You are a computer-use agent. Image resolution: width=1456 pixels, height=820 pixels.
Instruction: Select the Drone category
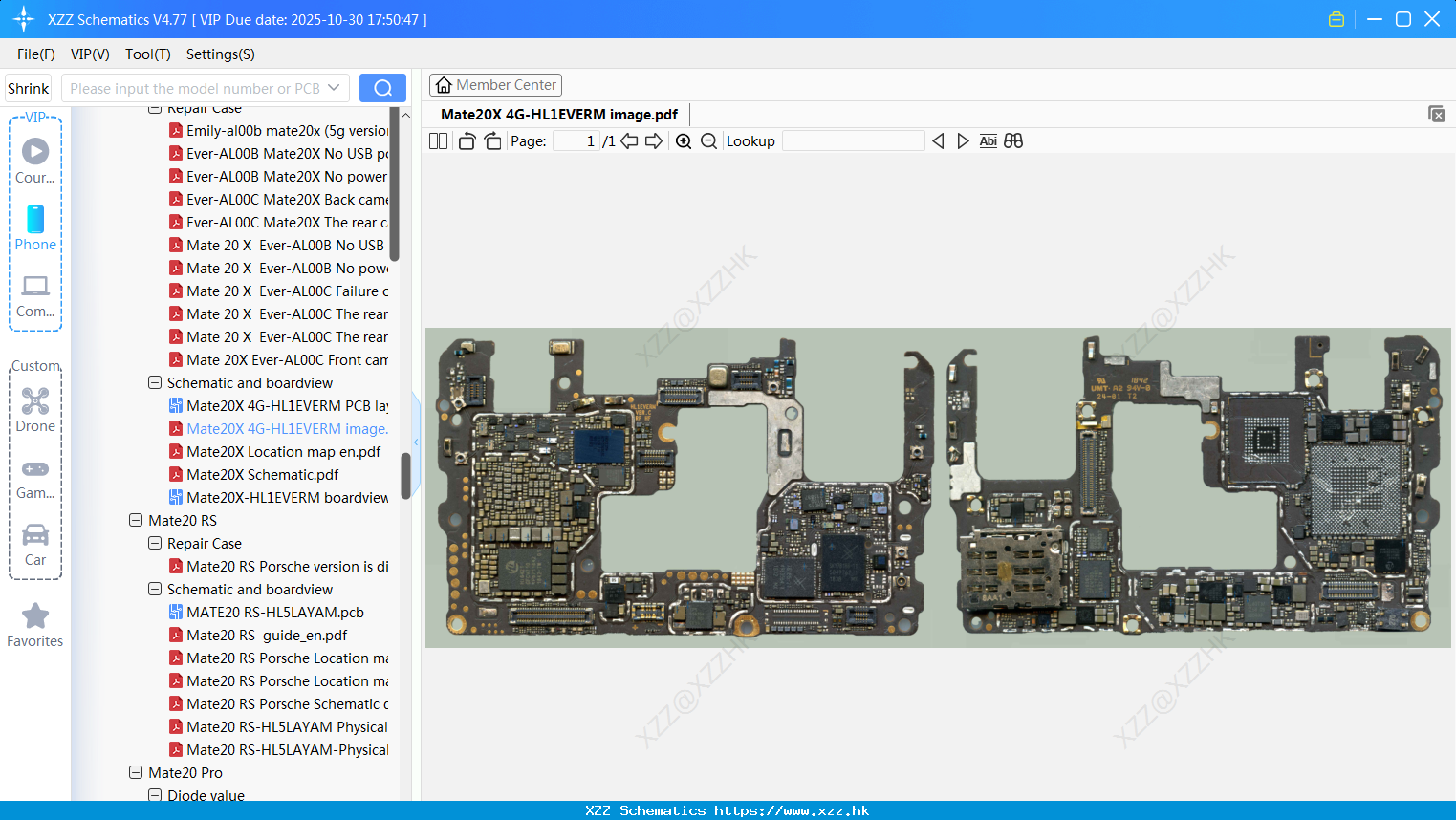click(x=35, y=410)
